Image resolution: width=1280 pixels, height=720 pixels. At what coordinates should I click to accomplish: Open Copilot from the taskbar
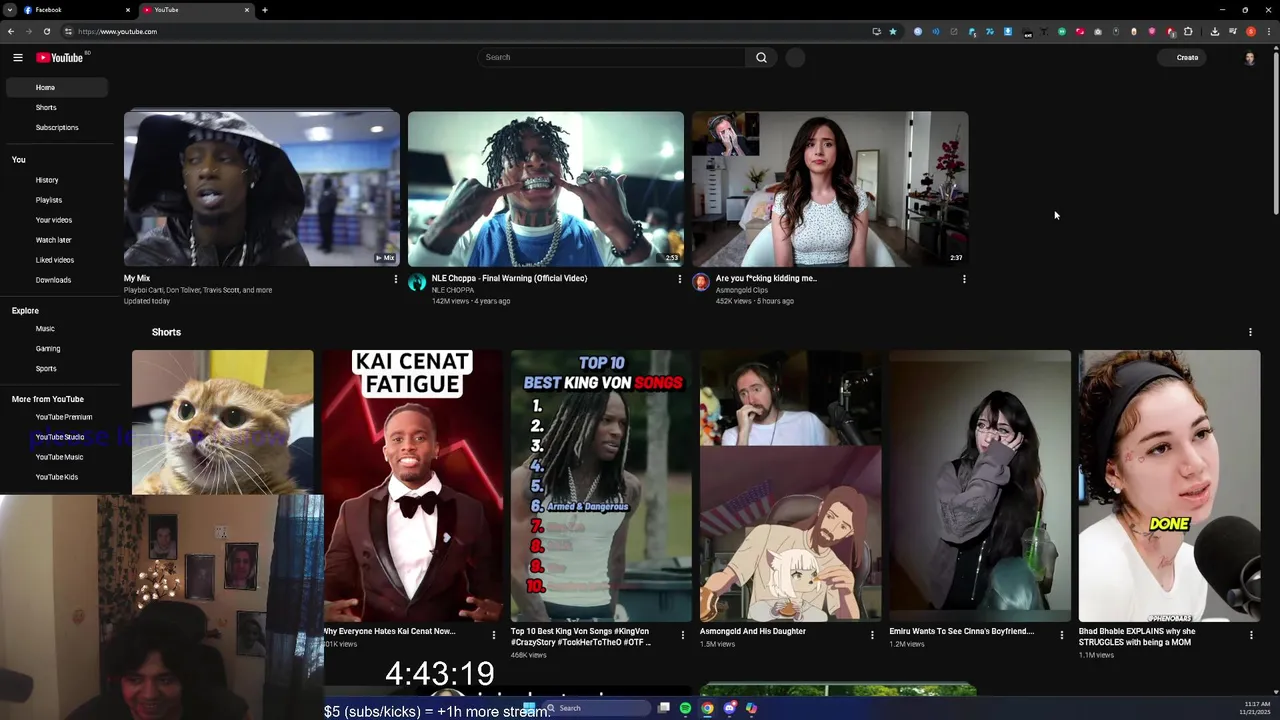point(751,708)
